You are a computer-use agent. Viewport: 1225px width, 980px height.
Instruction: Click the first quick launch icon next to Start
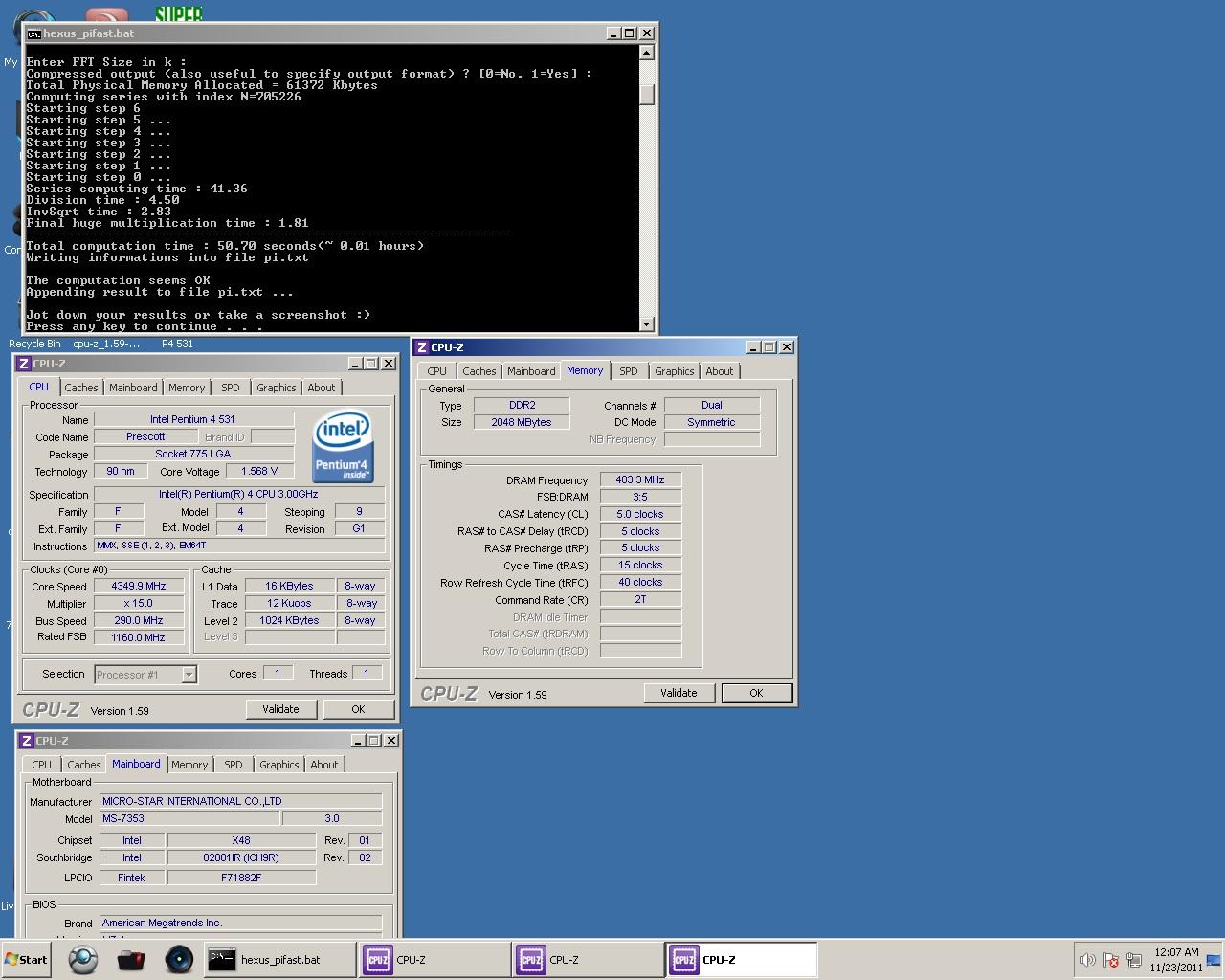click(x=83, y=960)
